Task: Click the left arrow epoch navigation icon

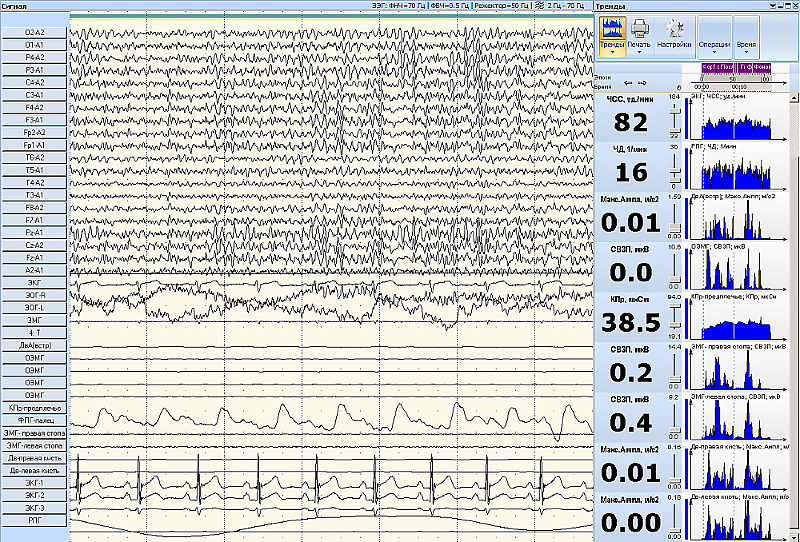Action: (x=627, y=82)
